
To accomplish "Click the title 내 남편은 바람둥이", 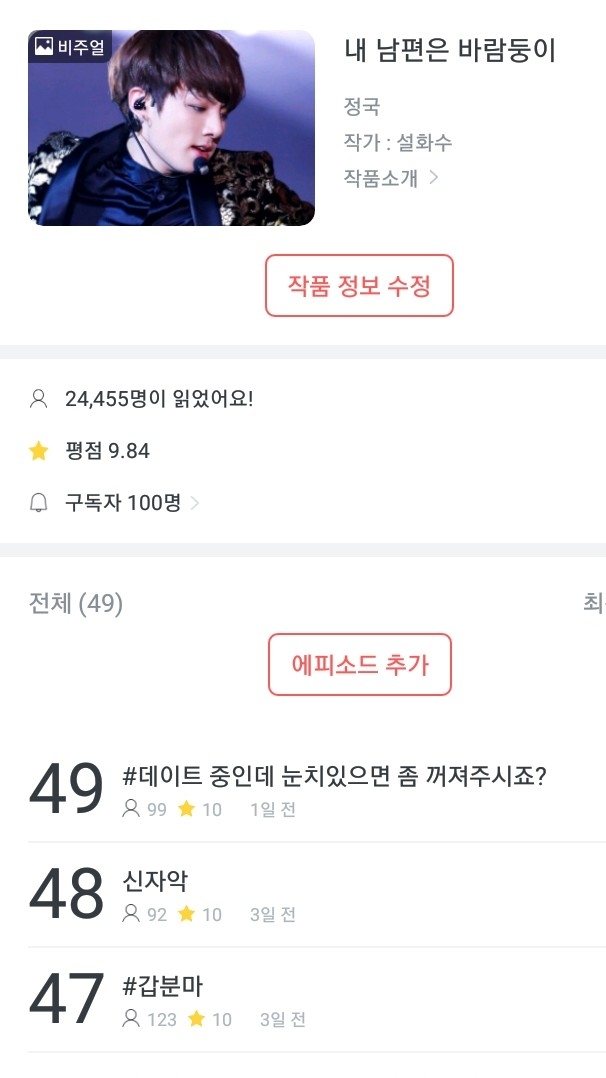I will pos(449,50).
